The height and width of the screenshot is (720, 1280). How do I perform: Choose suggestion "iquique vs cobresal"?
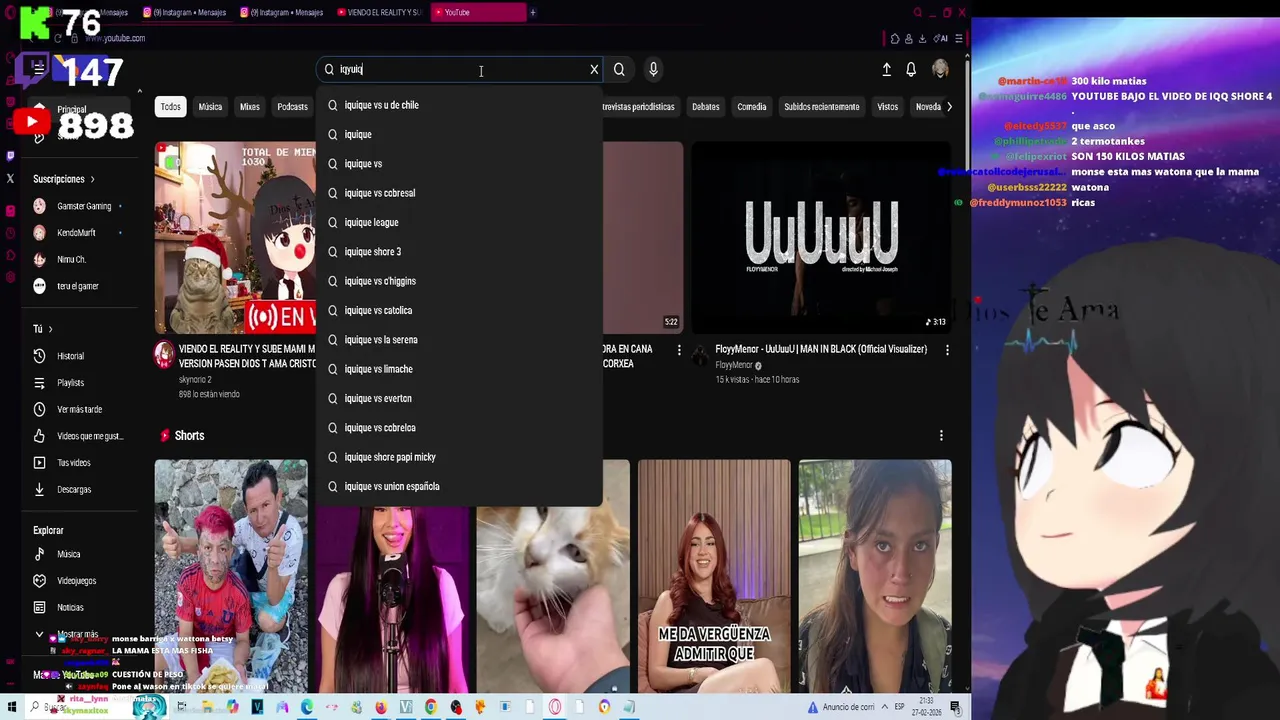[459, 193]
